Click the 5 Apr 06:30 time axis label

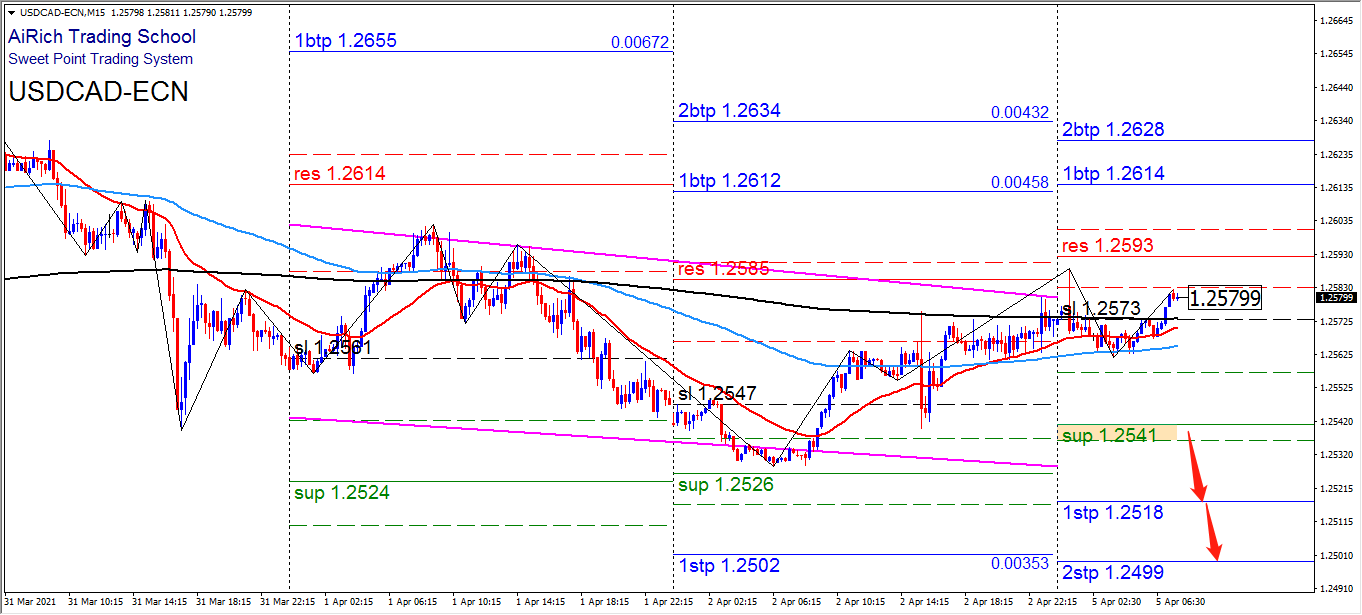[1183, 603]
